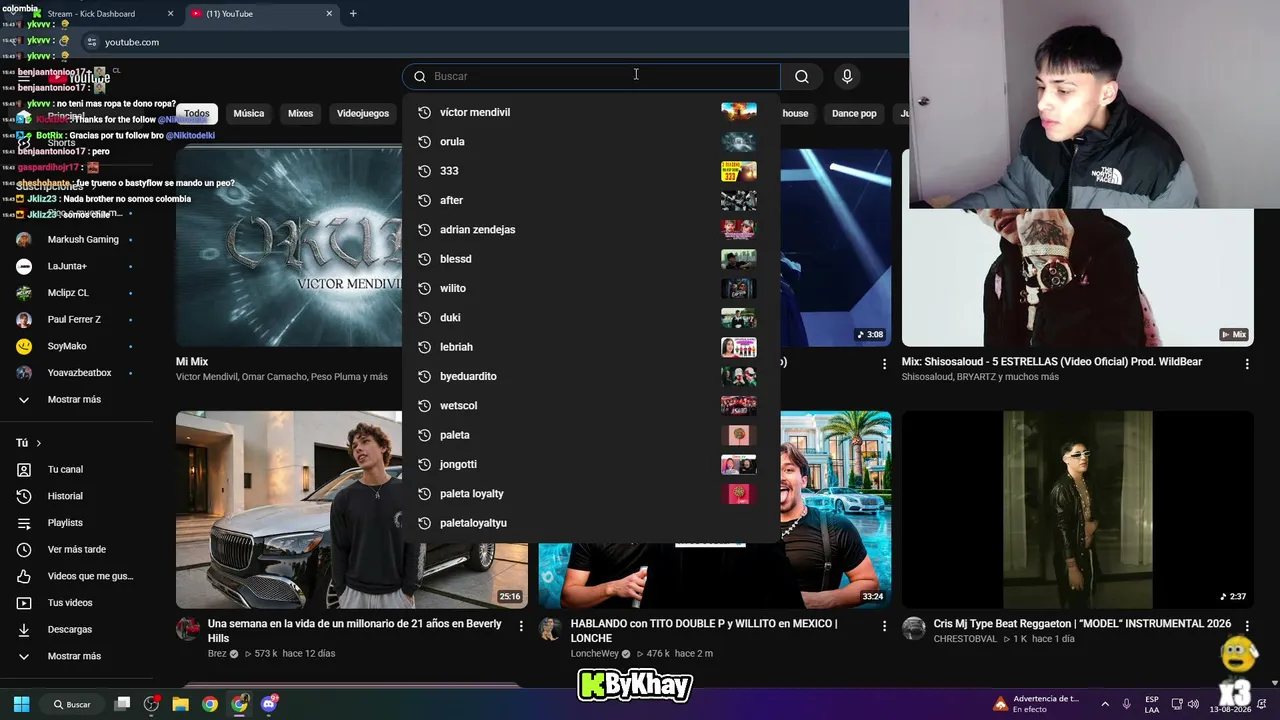This screenshot has height=720, width=1280.
Task: Open the Beverly Hills millionaire video title
Action: click(x=355, y=631)
